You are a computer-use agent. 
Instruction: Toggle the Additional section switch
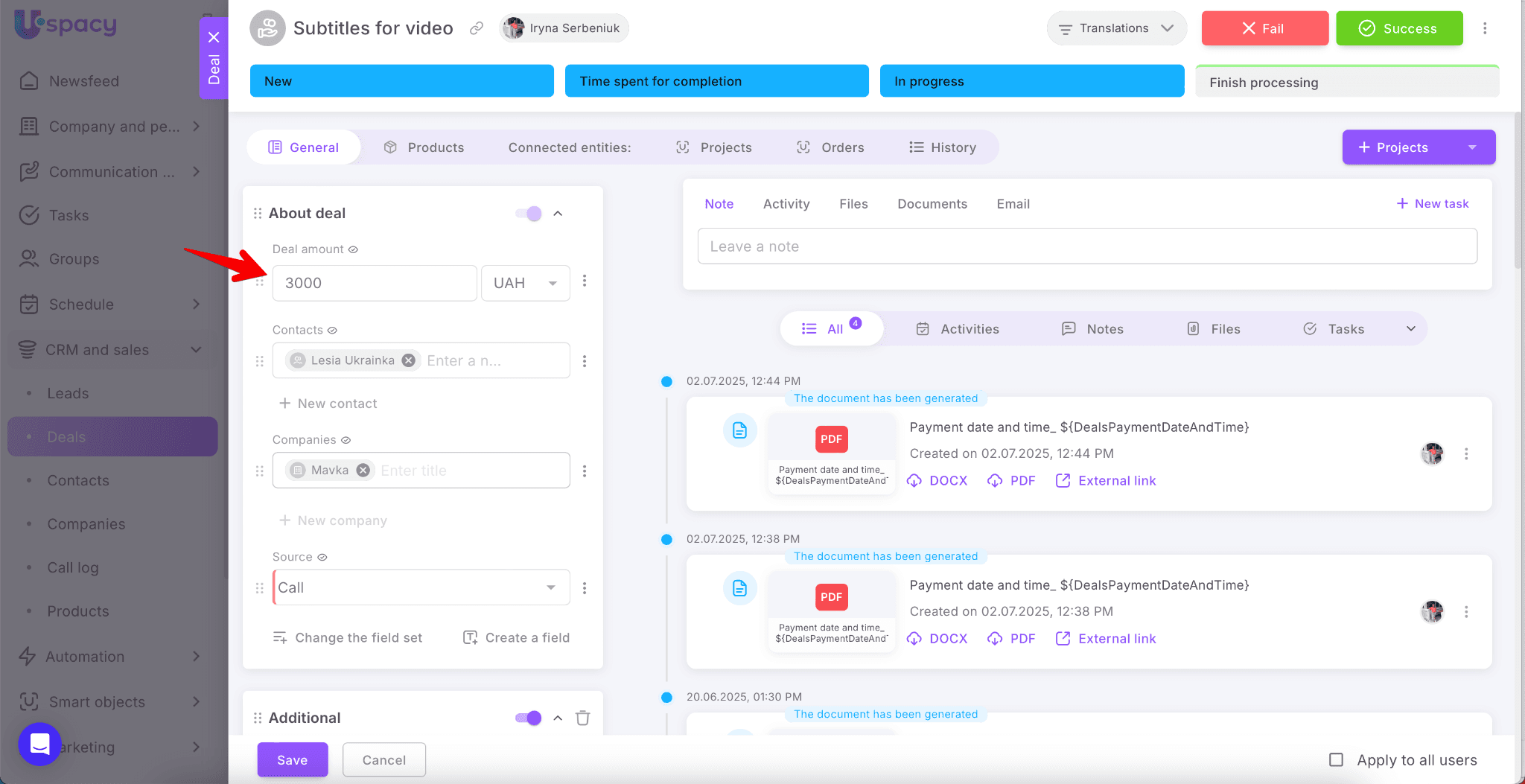pyautogui.click(x=529, y=718)
